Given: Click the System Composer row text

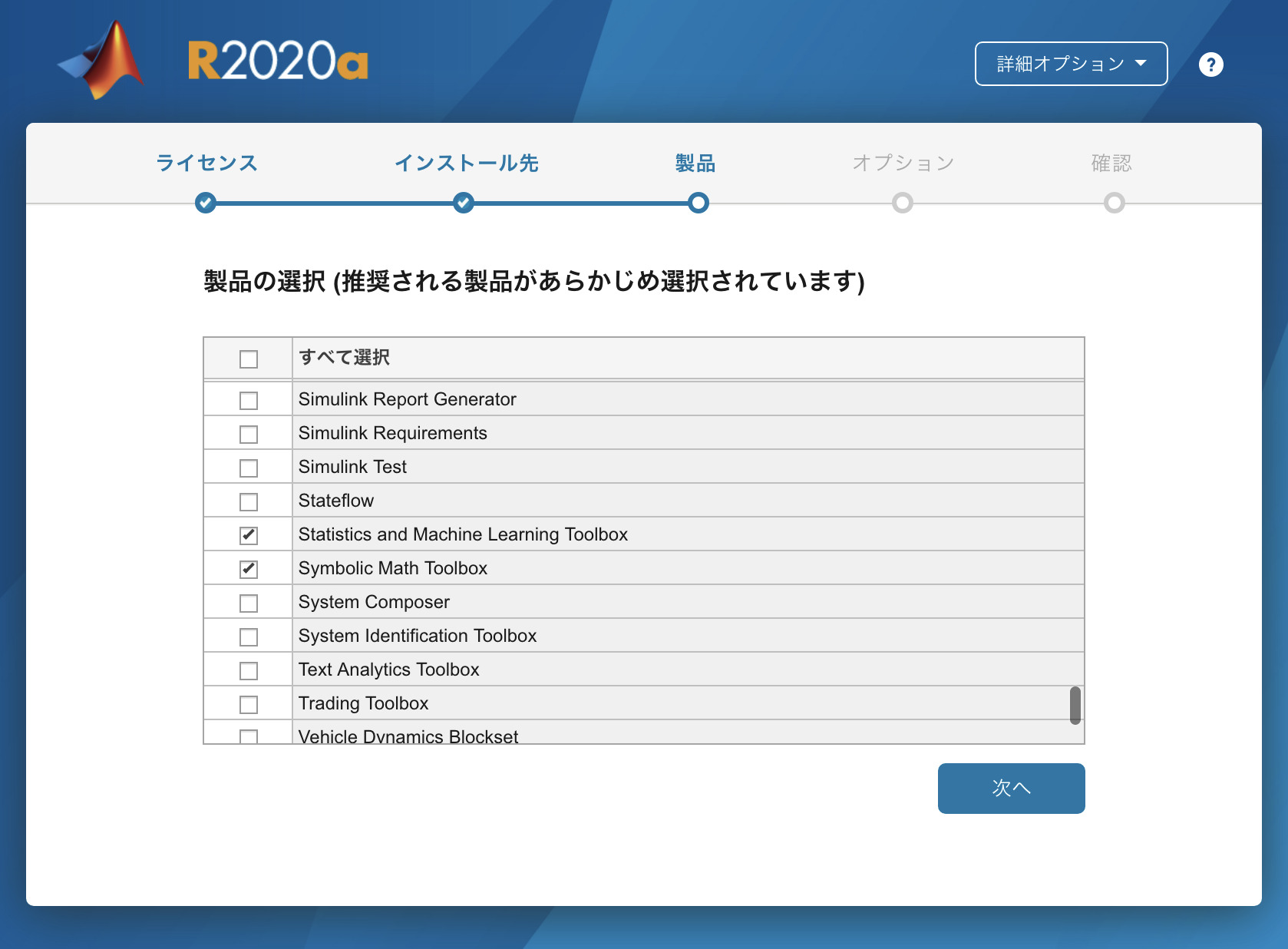Looking at the screenshot, I should point(374,602).
